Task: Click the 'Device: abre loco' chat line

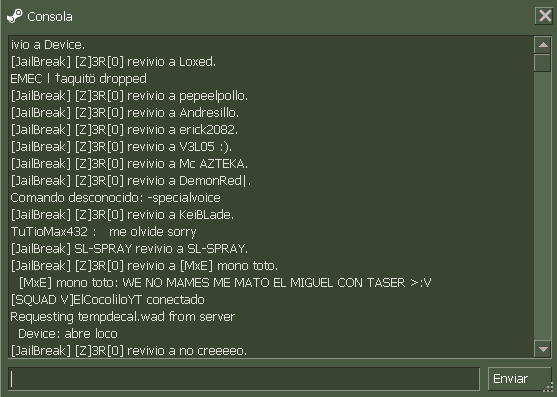Action: pyautogui.click(x=67, y=334)
